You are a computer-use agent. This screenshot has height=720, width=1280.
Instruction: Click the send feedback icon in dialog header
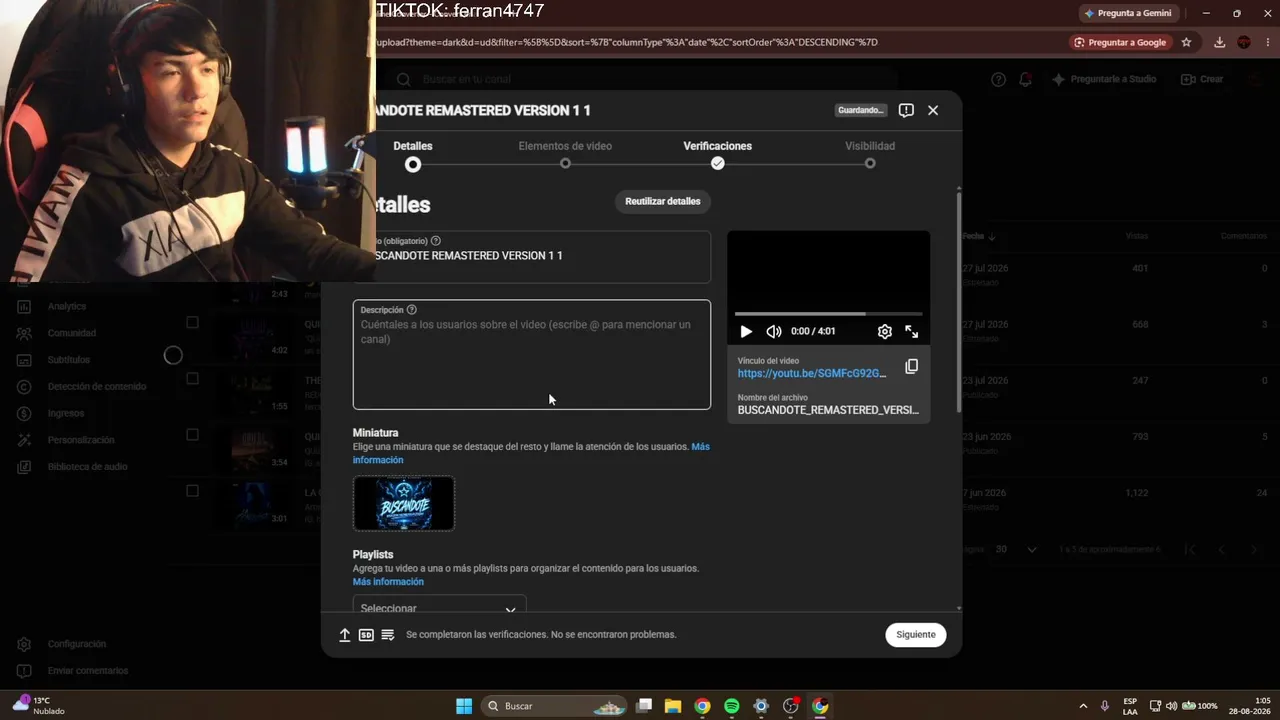[906, 110]
